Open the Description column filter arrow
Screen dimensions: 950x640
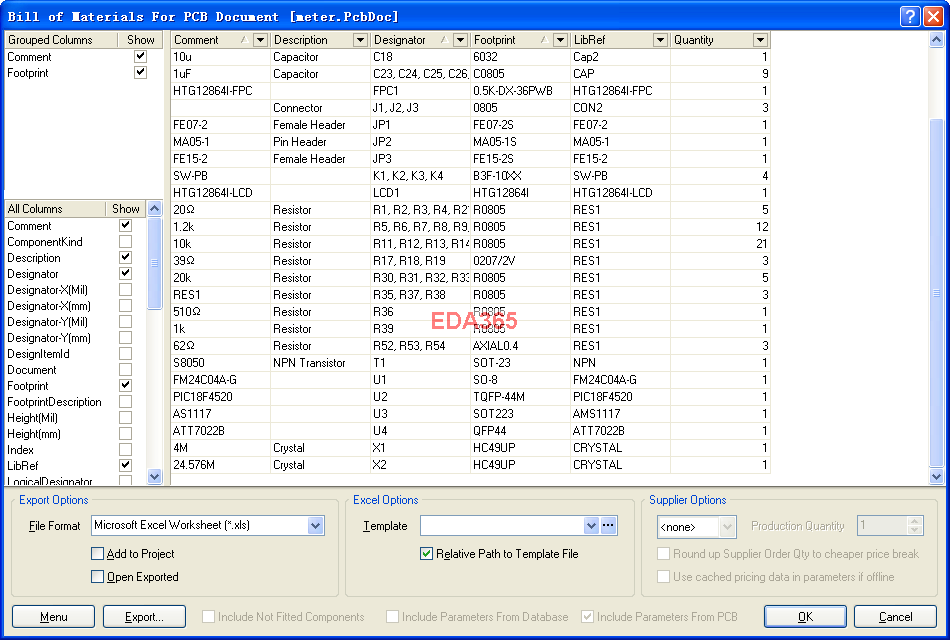point(360,40)
